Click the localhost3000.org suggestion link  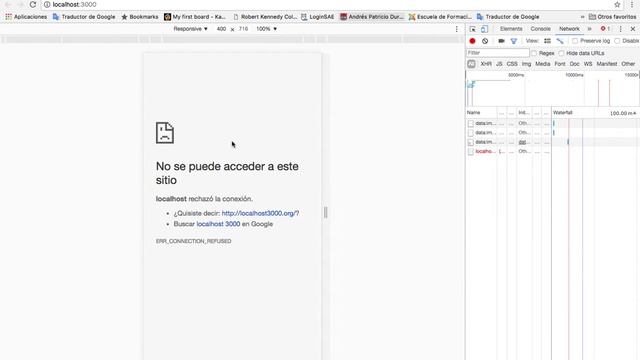pos(260,213)
